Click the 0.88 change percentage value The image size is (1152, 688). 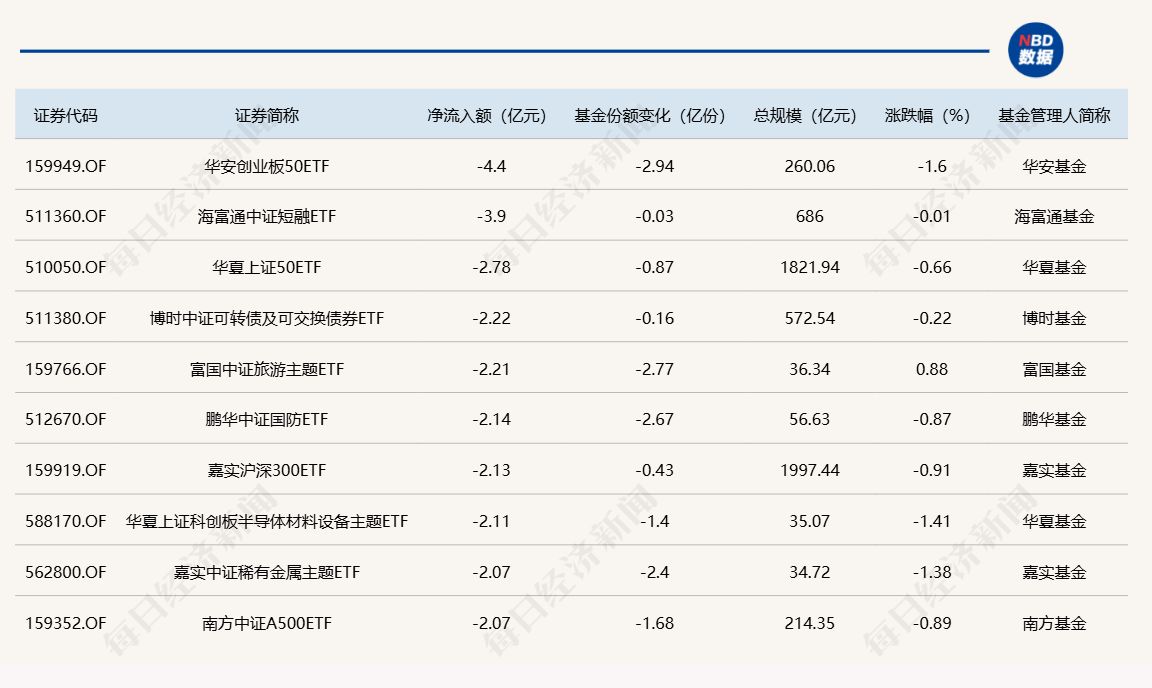[932, 369]
